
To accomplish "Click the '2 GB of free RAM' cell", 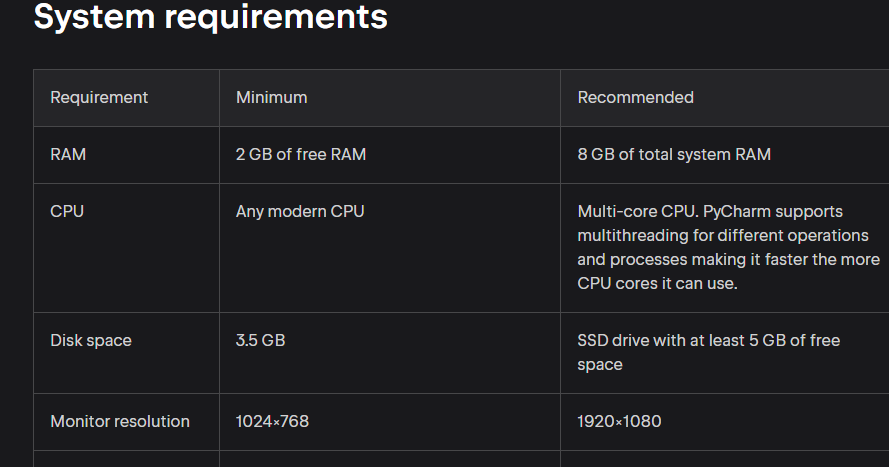I will click(300, 155).
